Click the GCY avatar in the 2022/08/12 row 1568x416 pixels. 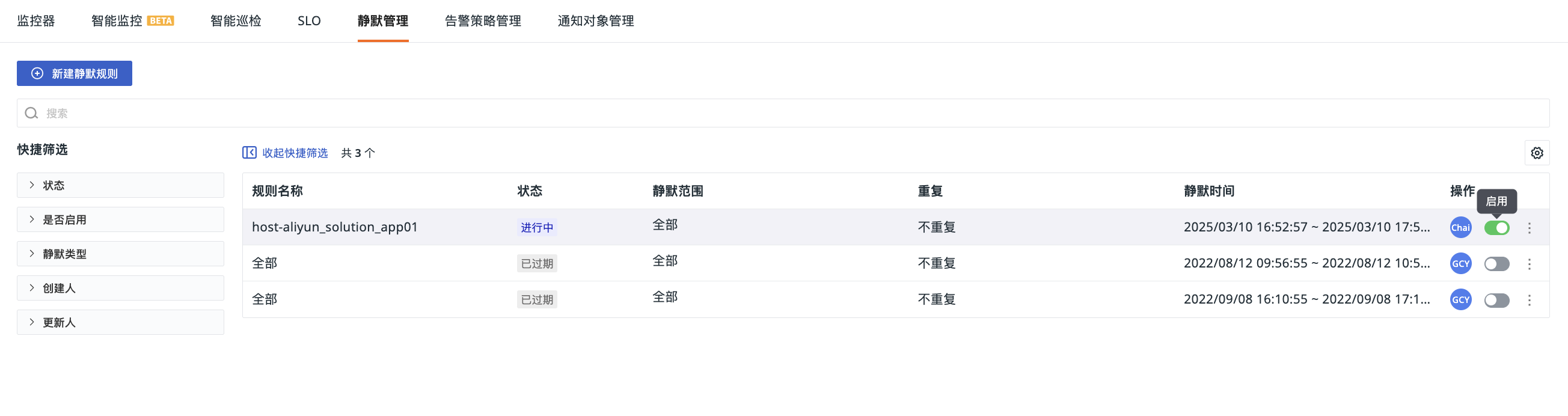coord(1460,263)
